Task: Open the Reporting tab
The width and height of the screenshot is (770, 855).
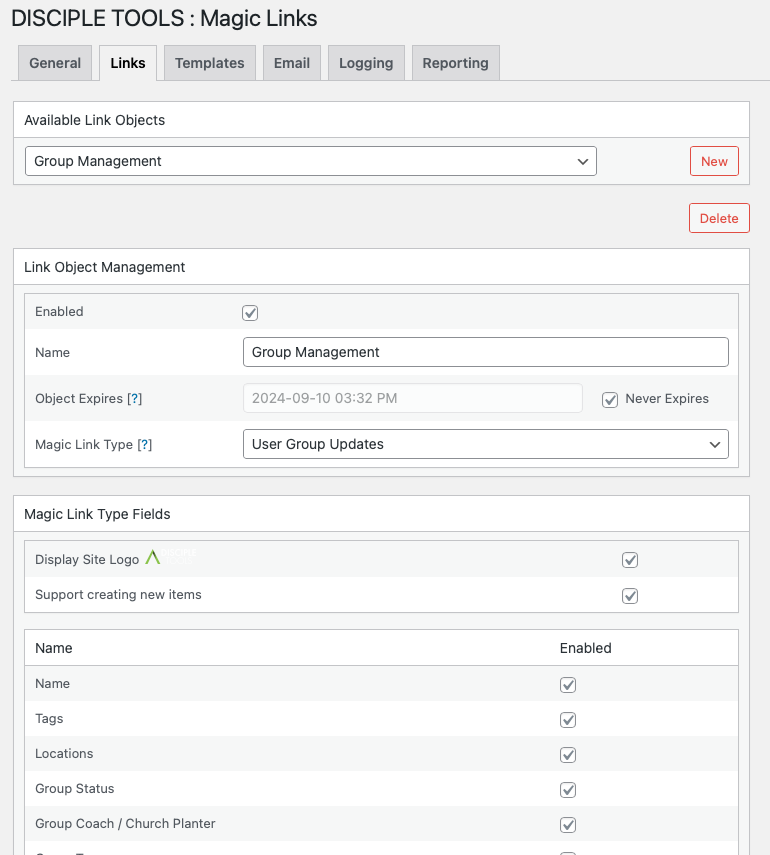Action: [x=455, y=63]
